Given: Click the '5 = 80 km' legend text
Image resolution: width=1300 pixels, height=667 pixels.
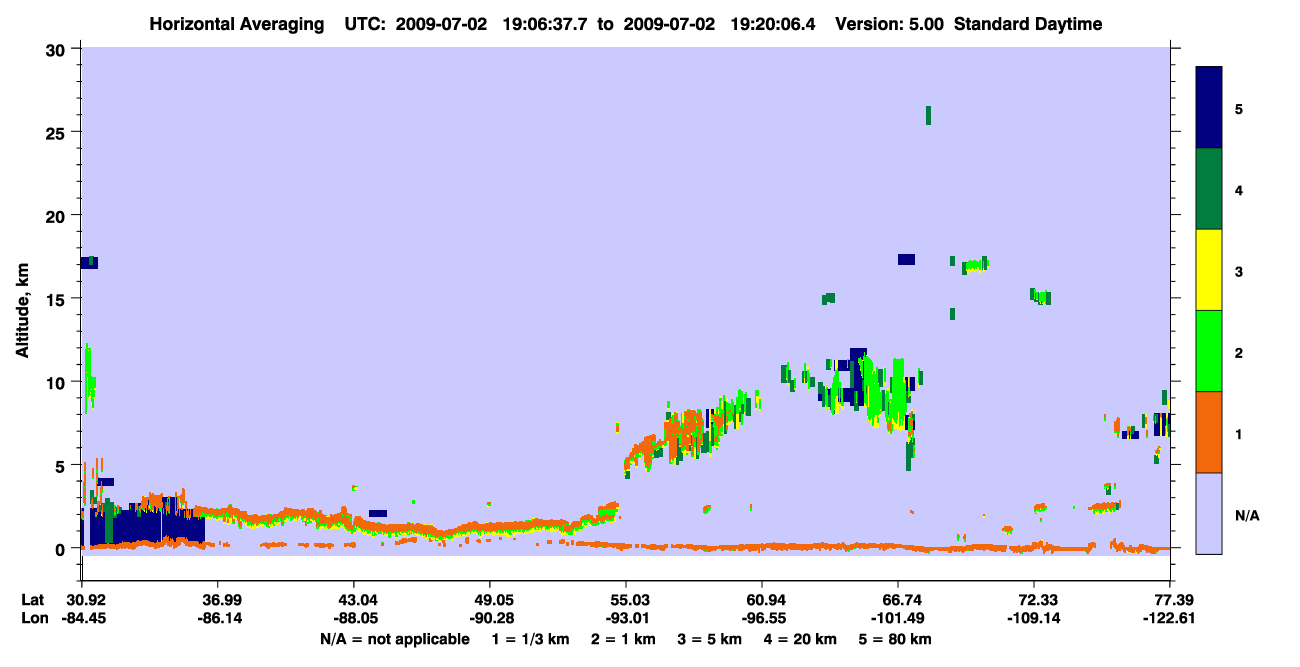Looking at the screenshot, I should pos(896,639).
